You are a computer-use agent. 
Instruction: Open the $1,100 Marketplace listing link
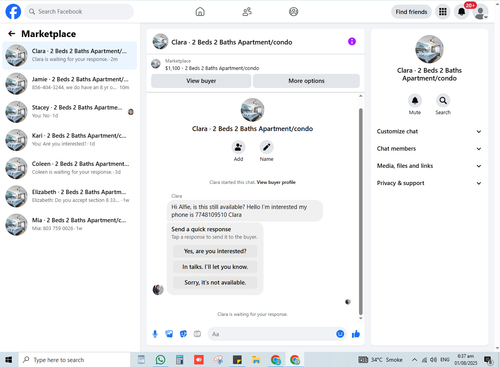click(x=212, y=68)
